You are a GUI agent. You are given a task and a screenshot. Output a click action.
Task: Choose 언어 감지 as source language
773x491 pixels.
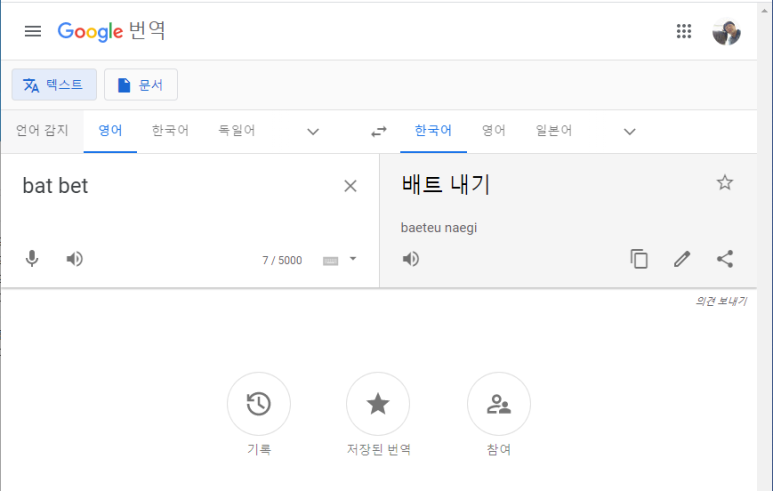tap(42, 131)
